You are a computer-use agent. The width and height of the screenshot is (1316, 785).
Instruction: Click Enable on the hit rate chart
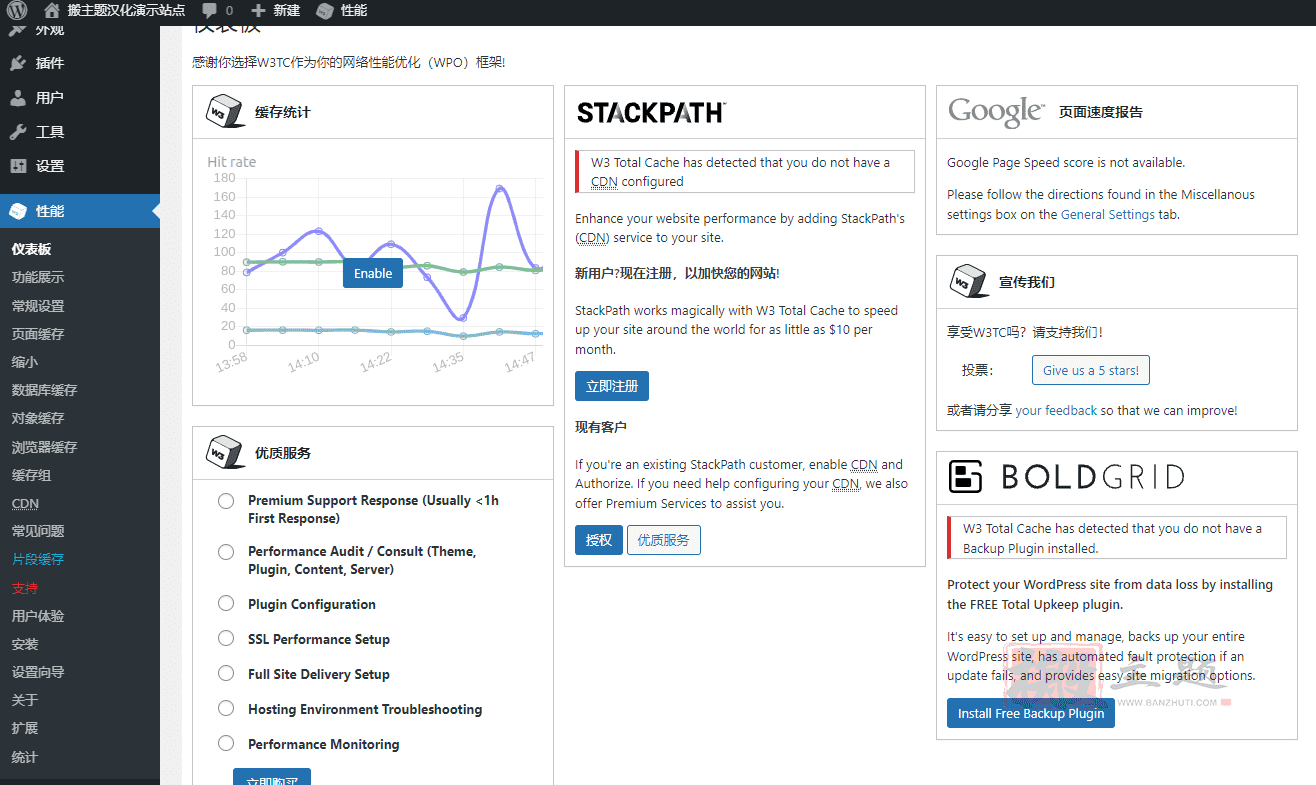tap(373, 273)
